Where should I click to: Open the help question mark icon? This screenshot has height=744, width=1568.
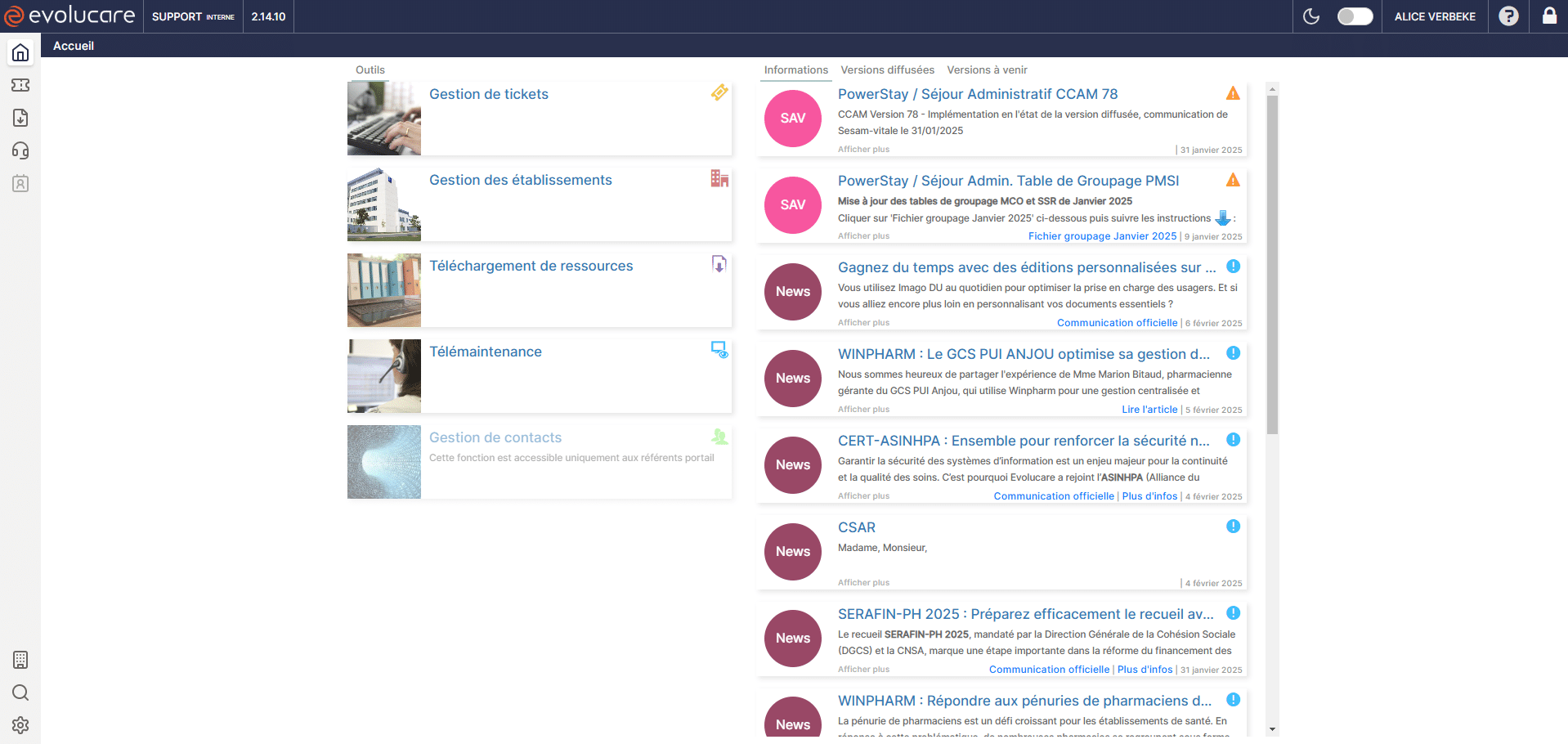pos(1508,16)
